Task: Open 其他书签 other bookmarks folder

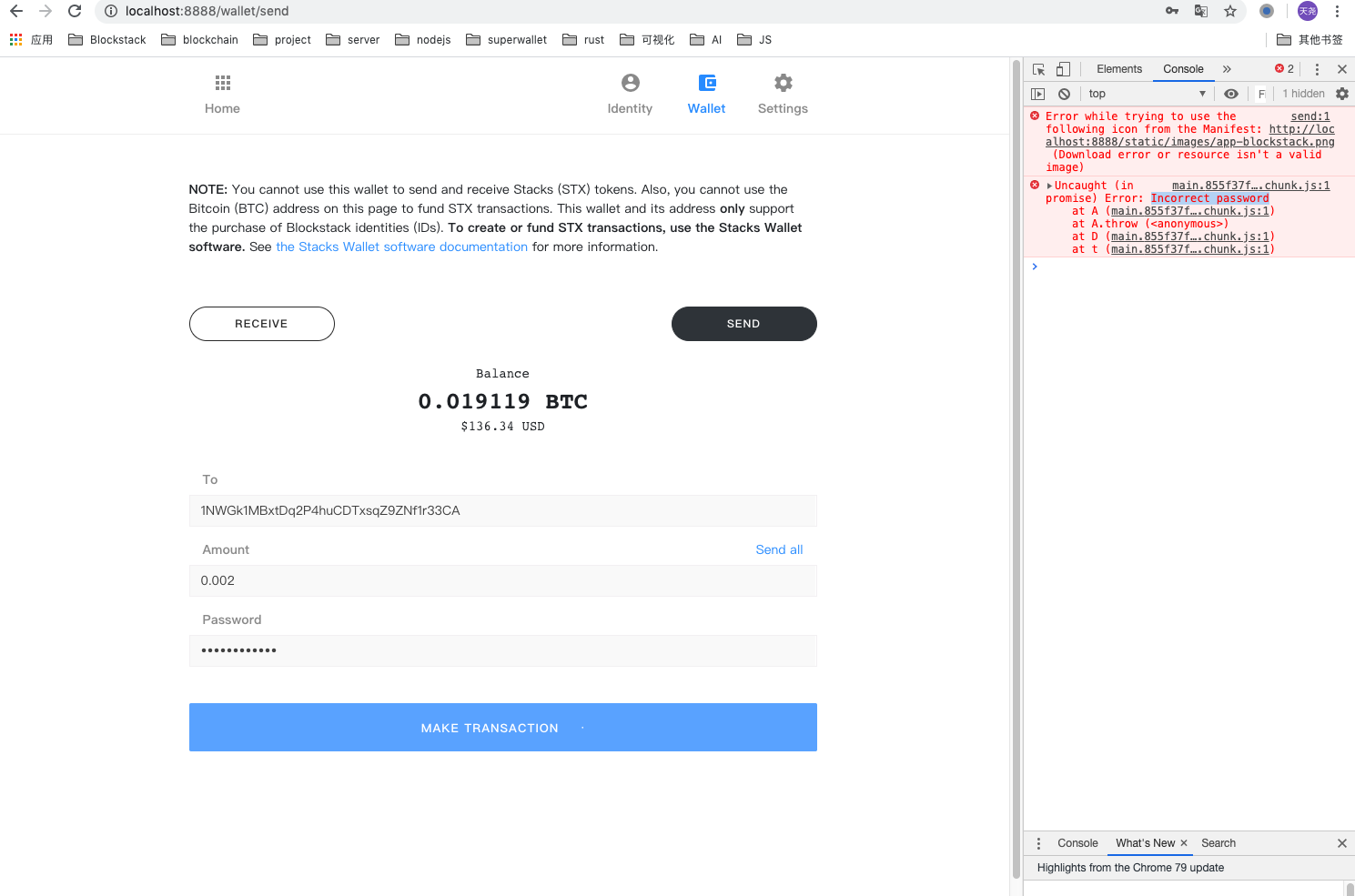Action: click(x=1310, y=40)
